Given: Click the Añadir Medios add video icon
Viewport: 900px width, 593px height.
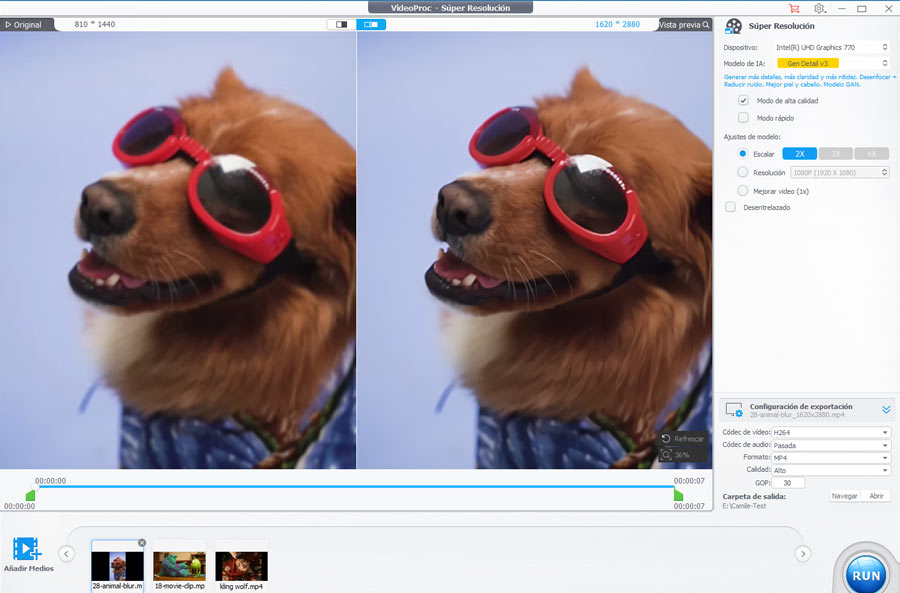Looking at the screenshot, I should point(27,549).
